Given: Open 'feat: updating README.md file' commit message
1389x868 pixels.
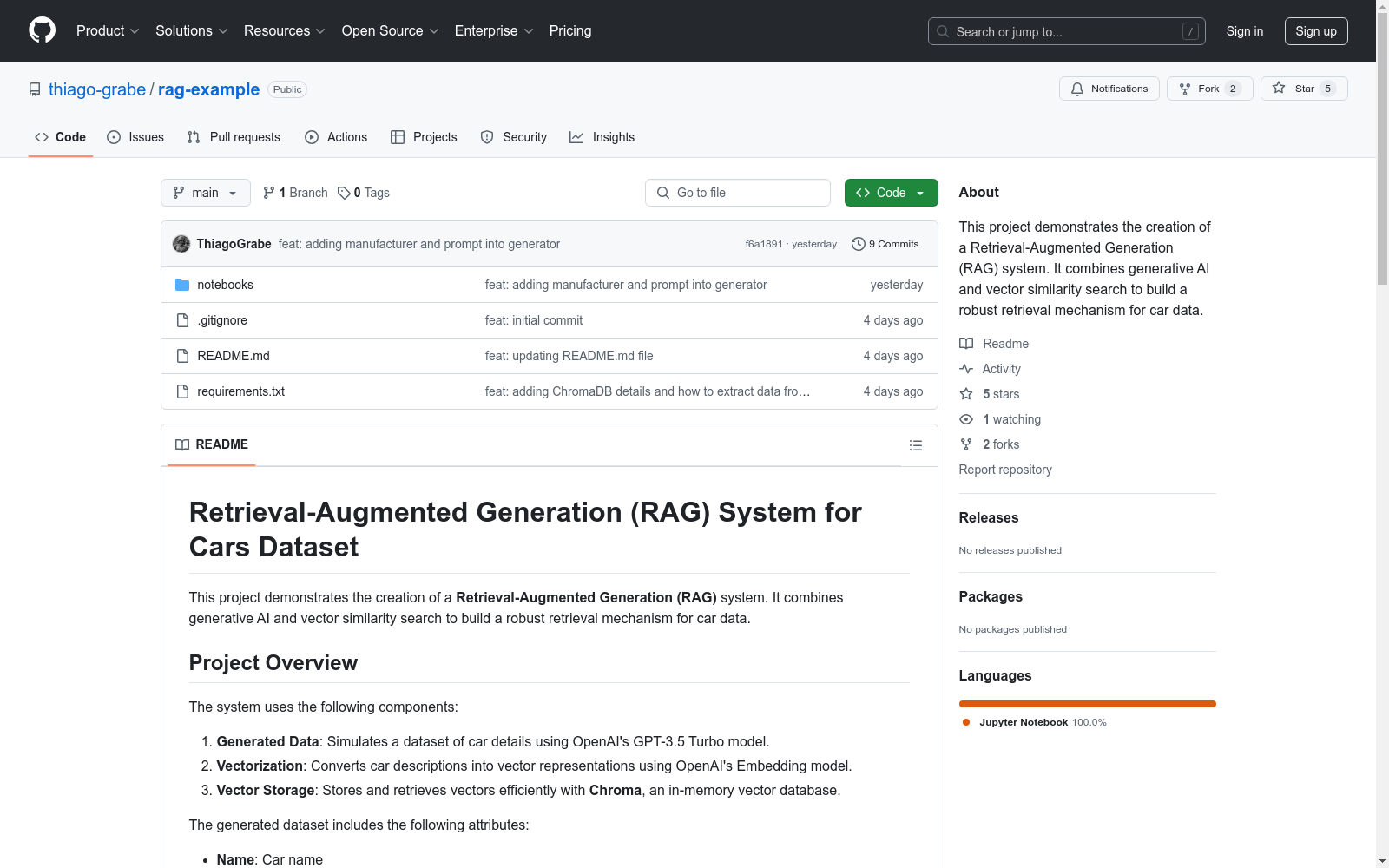Looking at the screenshot, I should click(x=569, y=356).
